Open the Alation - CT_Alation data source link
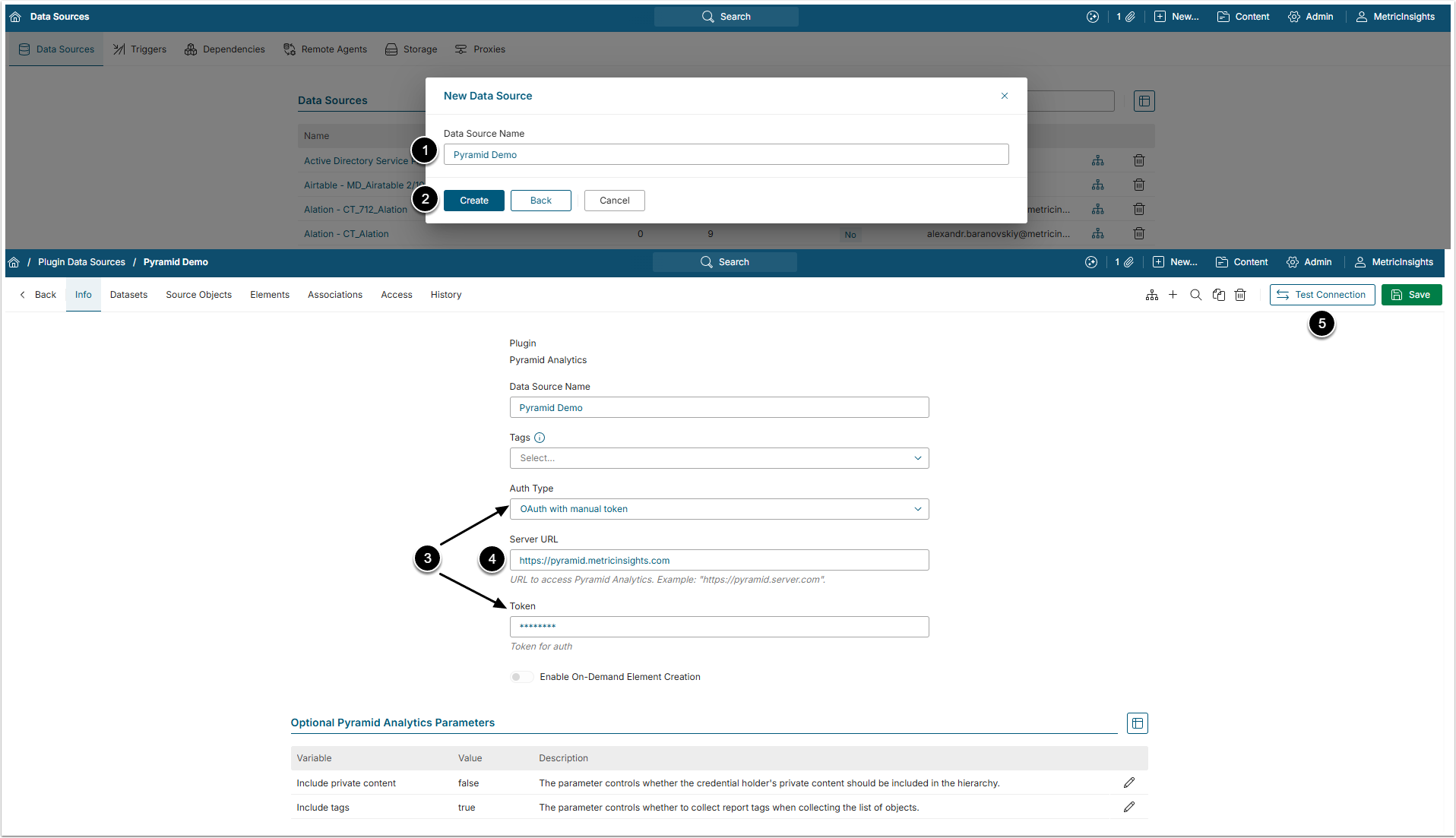The height and width of the screenshot is (838, 1456). (x=347, y=234)
